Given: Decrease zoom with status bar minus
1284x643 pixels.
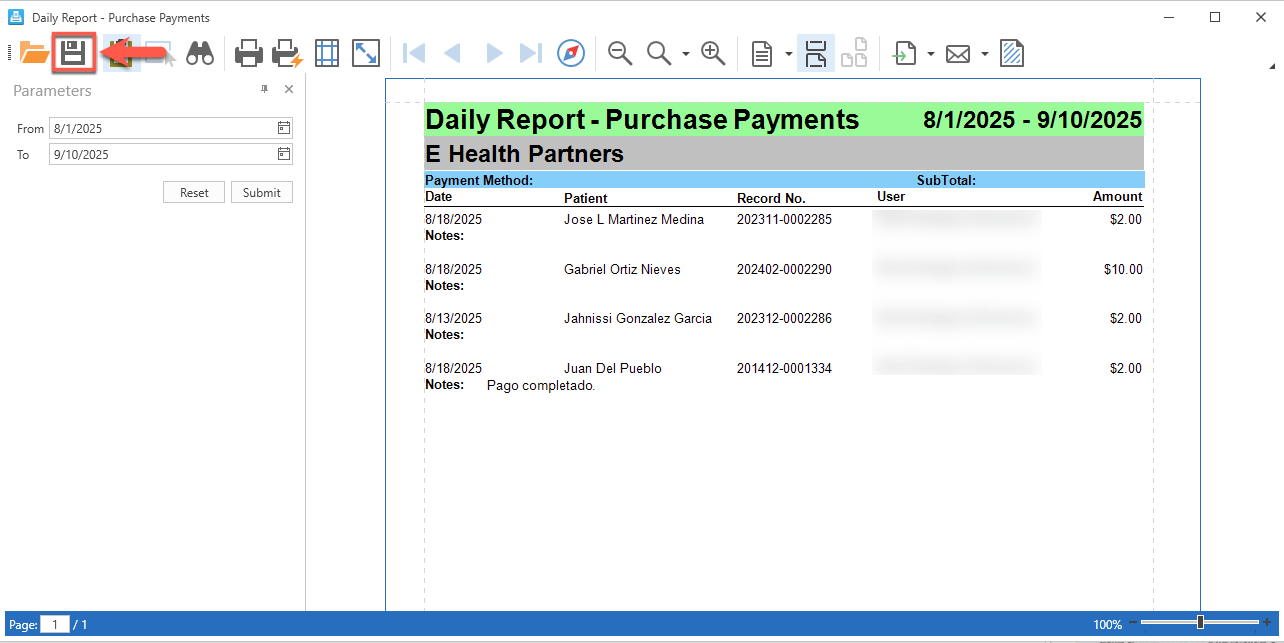Looking at the screenshot, I should pos(1133,623).
